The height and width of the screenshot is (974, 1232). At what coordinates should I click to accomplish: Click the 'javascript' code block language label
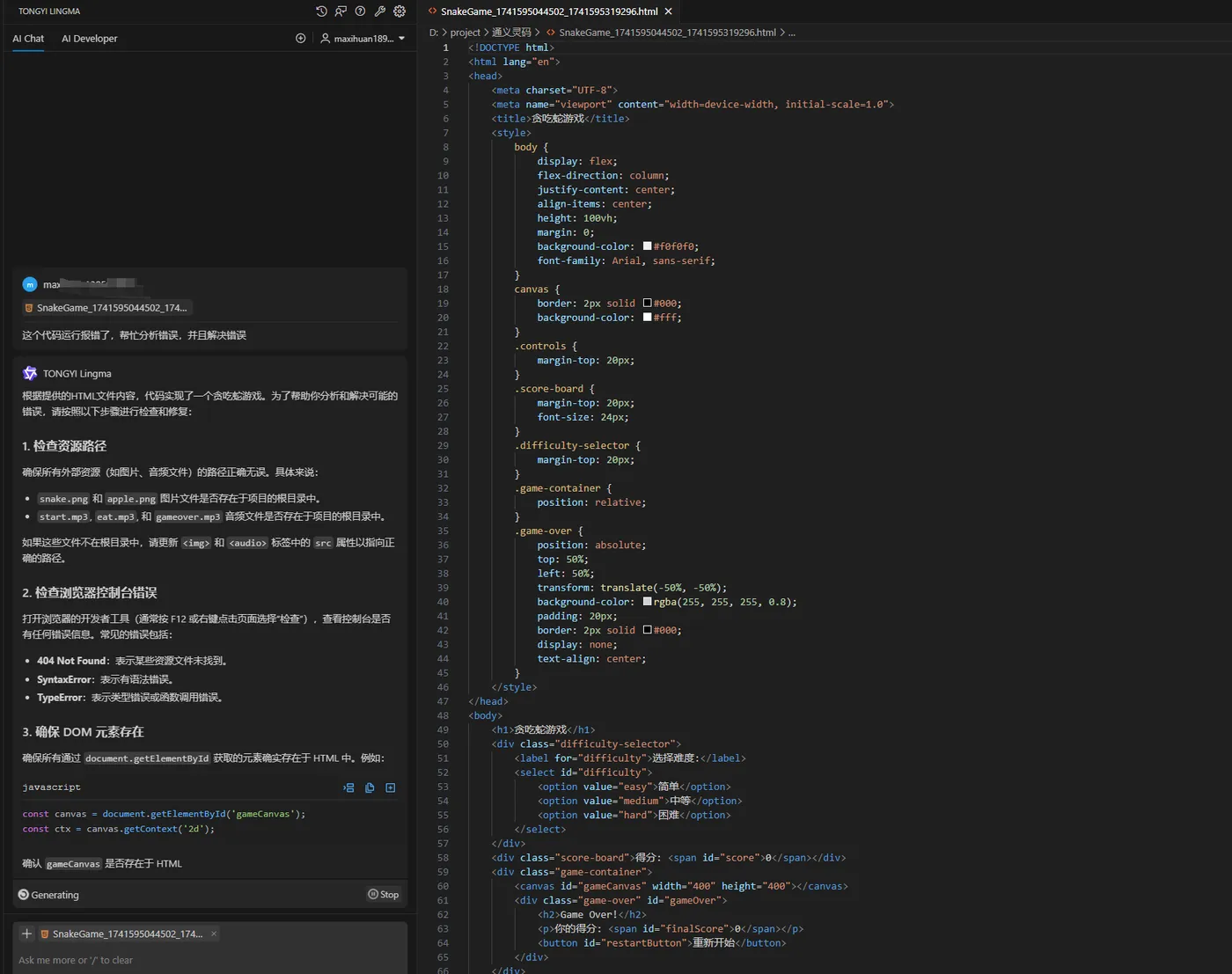pyautogui.click(x=51, y=787)
